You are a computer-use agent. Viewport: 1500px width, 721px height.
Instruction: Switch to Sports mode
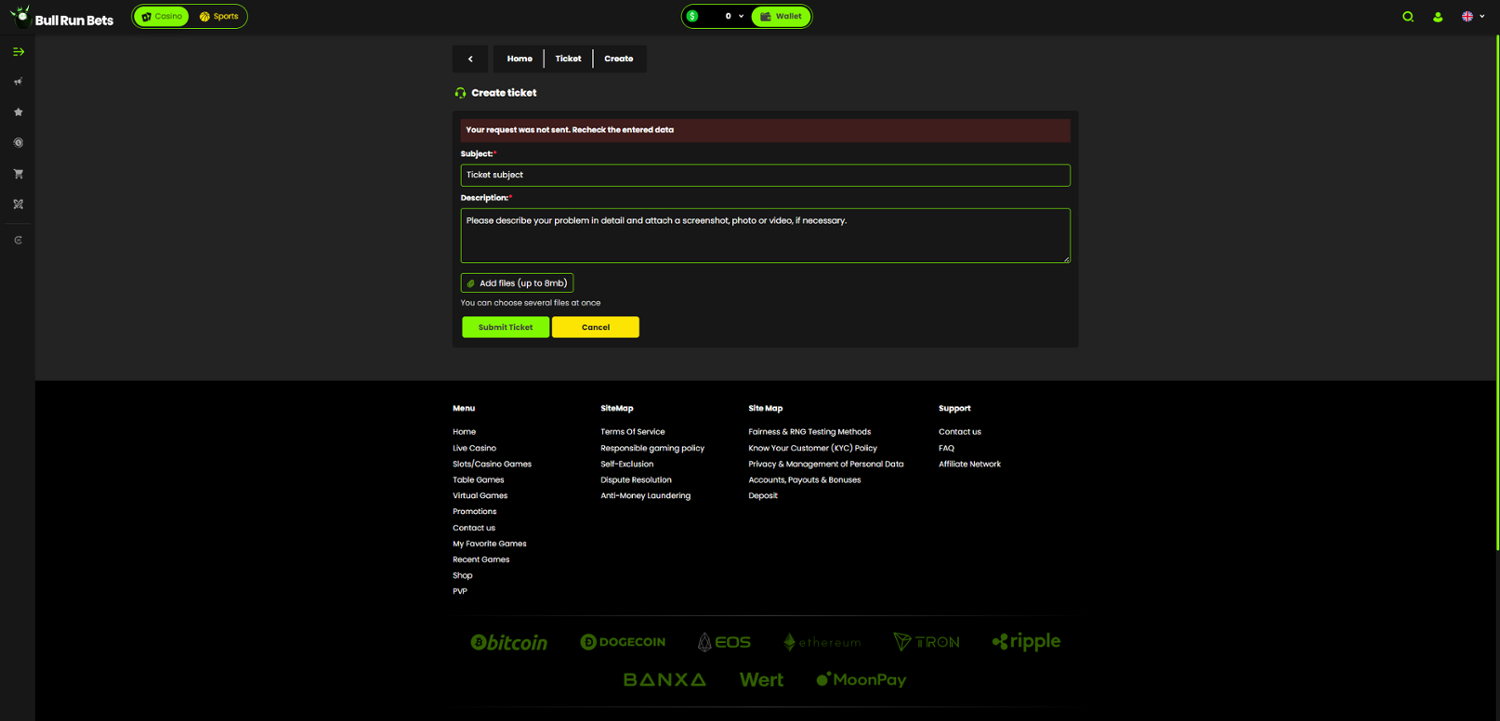click(219, 17)
